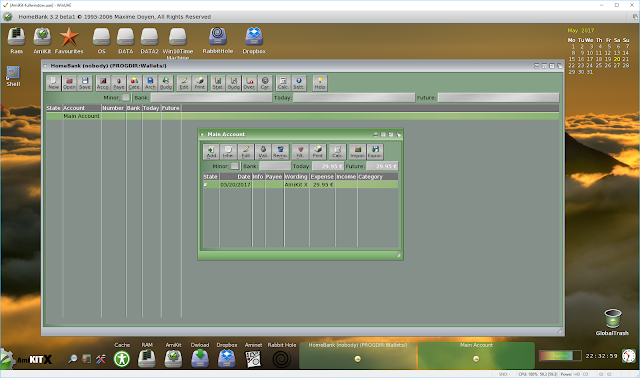Open the Statistics (Stat.) toolbar button
640x378 pixels.
click(x=218, y=83)
